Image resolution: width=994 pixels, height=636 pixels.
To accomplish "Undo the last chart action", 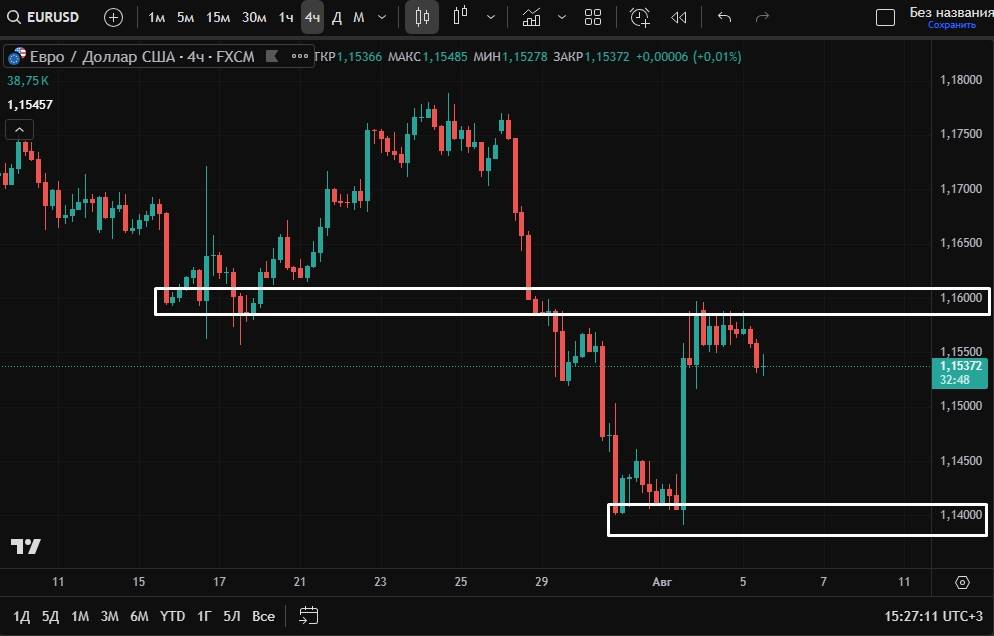I will coord(725,17).
